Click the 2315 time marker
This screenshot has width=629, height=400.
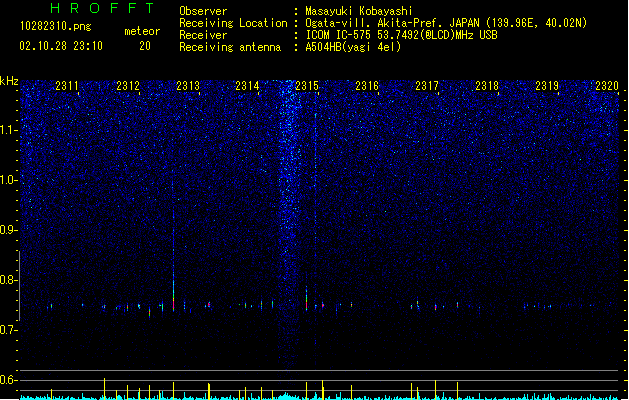(307, 85)
